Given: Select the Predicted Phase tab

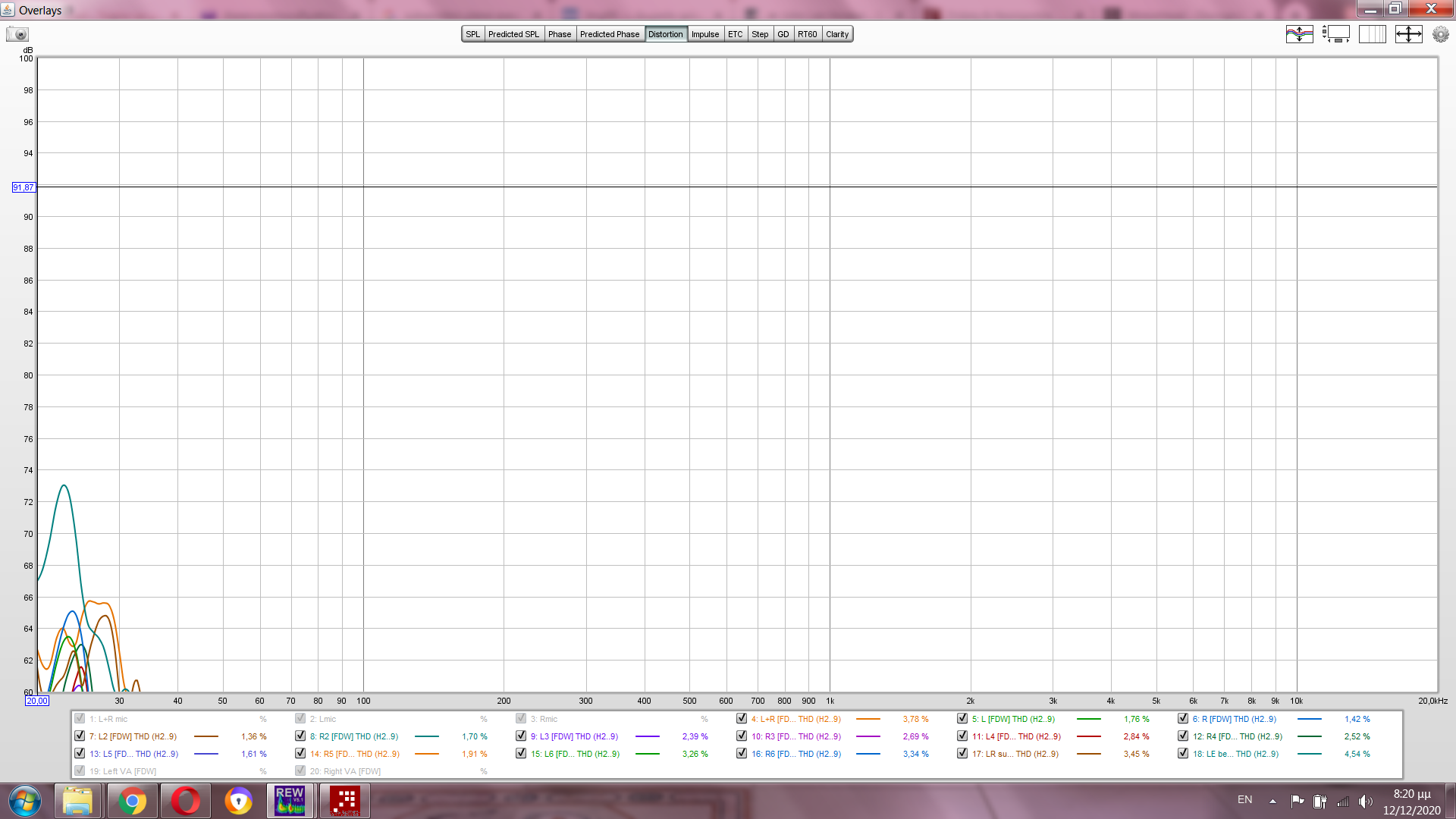Looking at the screenshot, I should pyautogui.click(x=609, y=34).
